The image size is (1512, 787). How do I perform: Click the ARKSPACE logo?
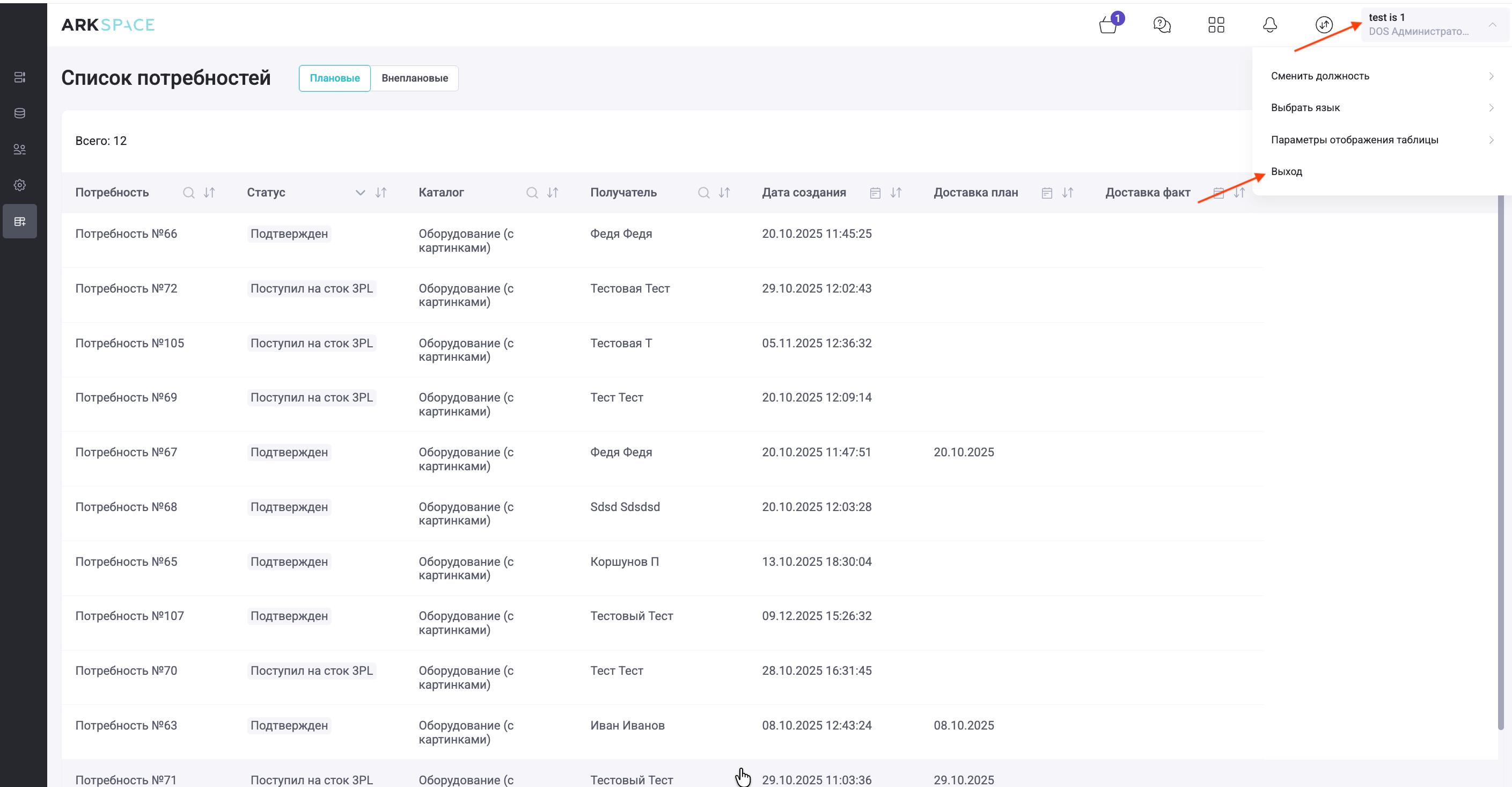pyautogui.click(x=108, y=25)
